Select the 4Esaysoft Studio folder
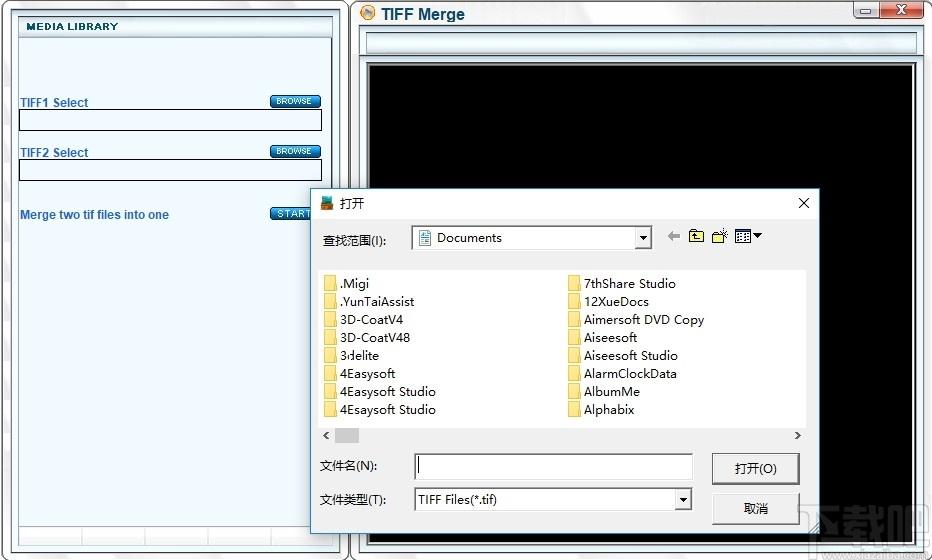 coord(380,410)
